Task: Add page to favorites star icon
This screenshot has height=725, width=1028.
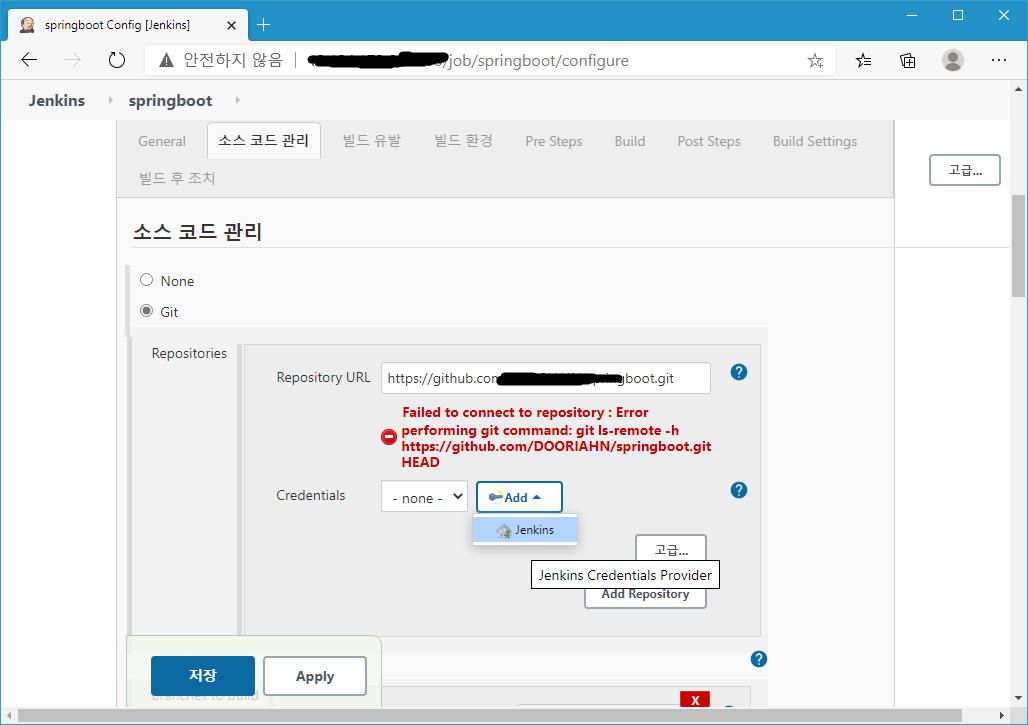Action: (x=815, y=61)
